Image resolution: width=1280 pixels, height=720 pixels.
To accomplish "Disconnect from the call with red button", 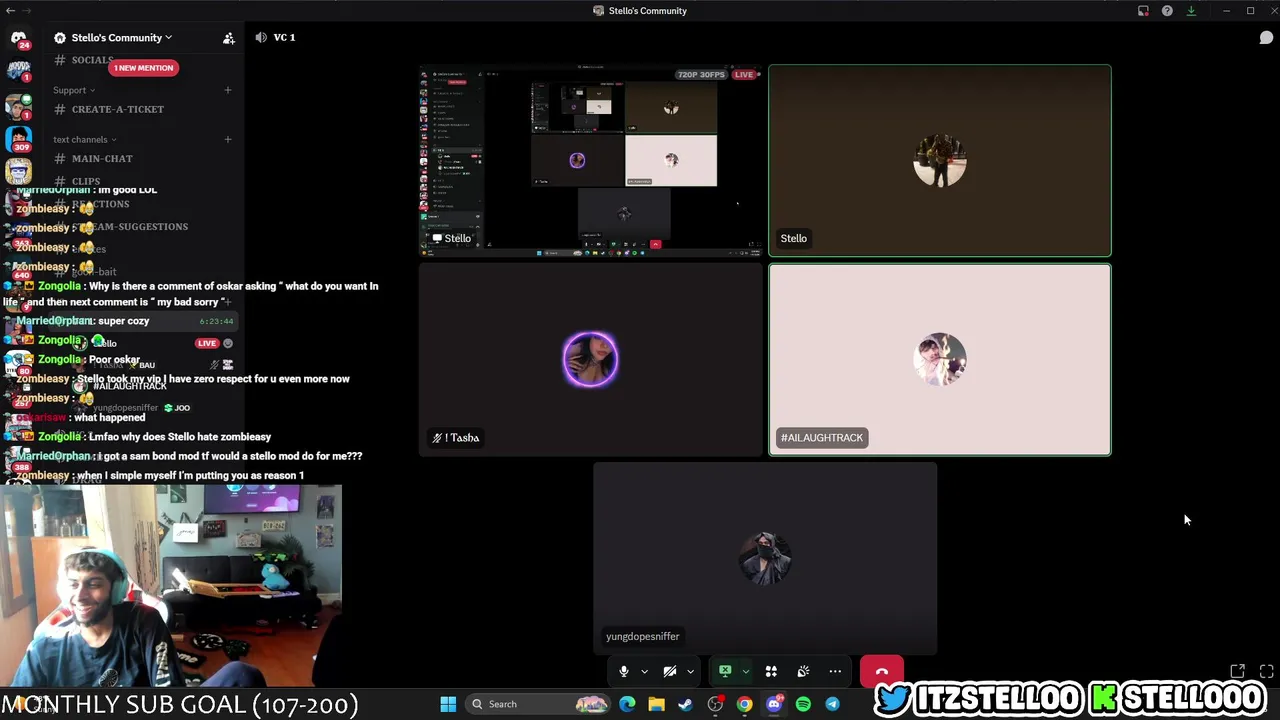I will point(881,671).
